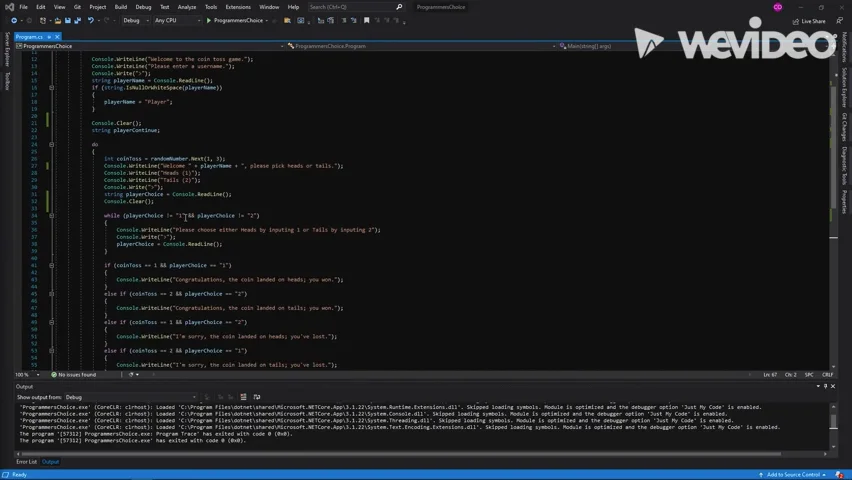Collapse the do block at line 24

(x=52, y=145)
